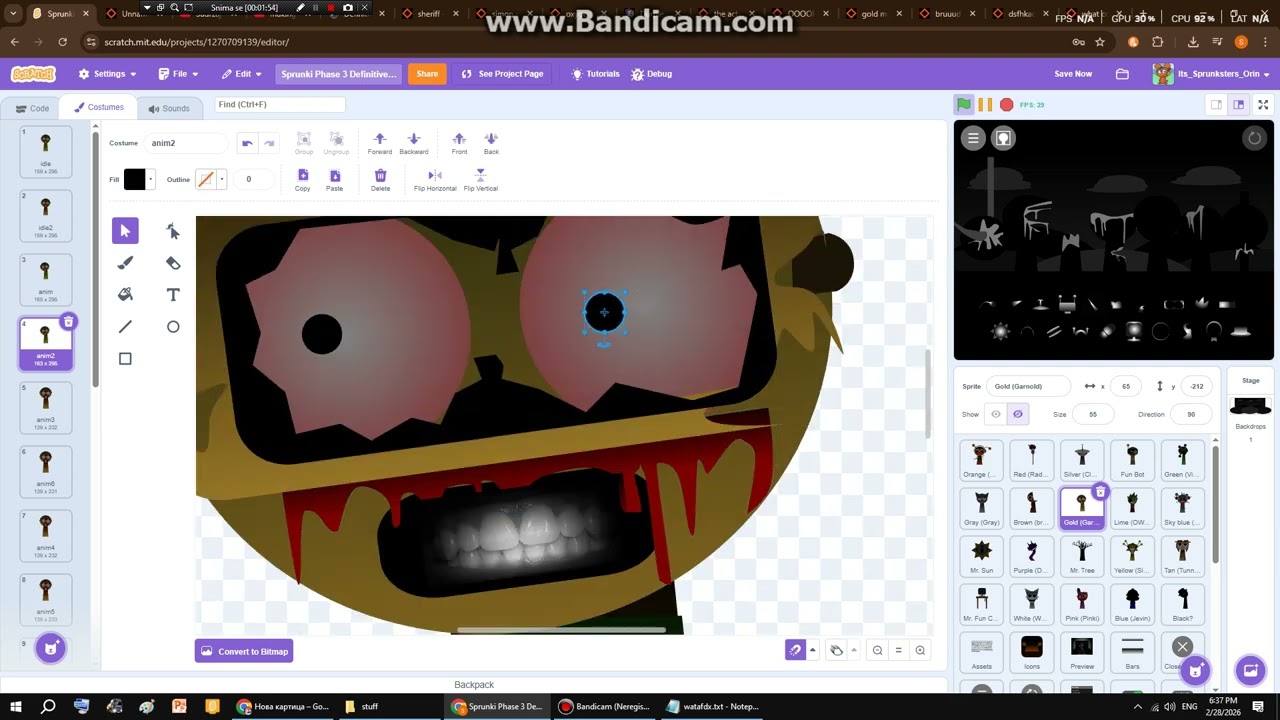Viewport: 1280px width, 720px height.
Task: Select the Rectangle tool
Action: (125, 359)
